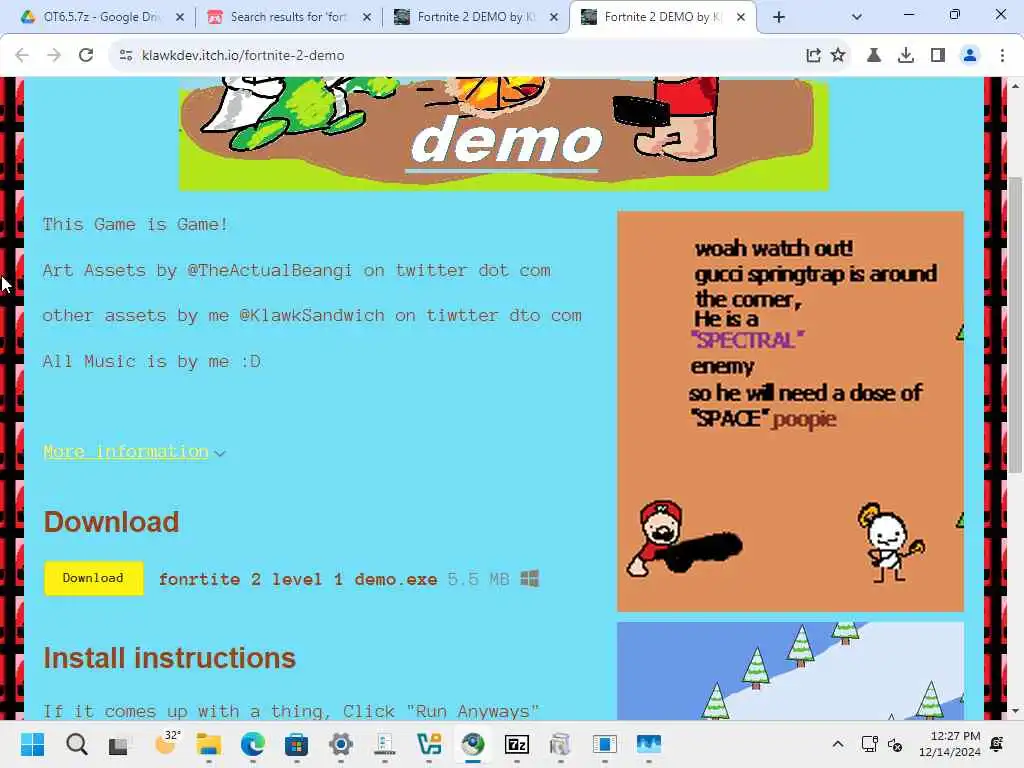
Task: Open the Windows Start menu
Action: coord(33,744)
